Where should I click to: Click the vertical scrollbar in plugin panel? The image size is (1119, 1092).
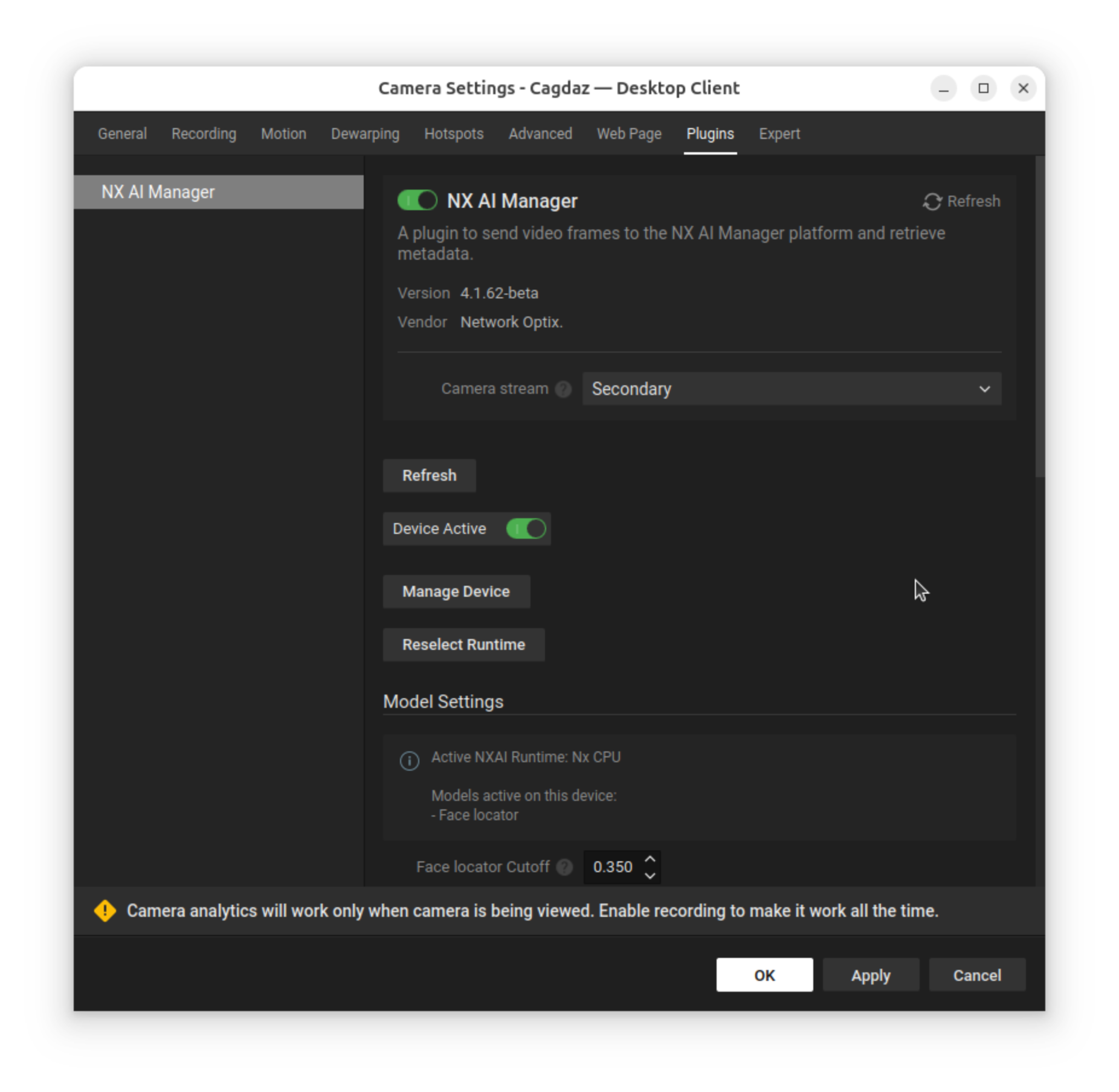click(1040, 316)
